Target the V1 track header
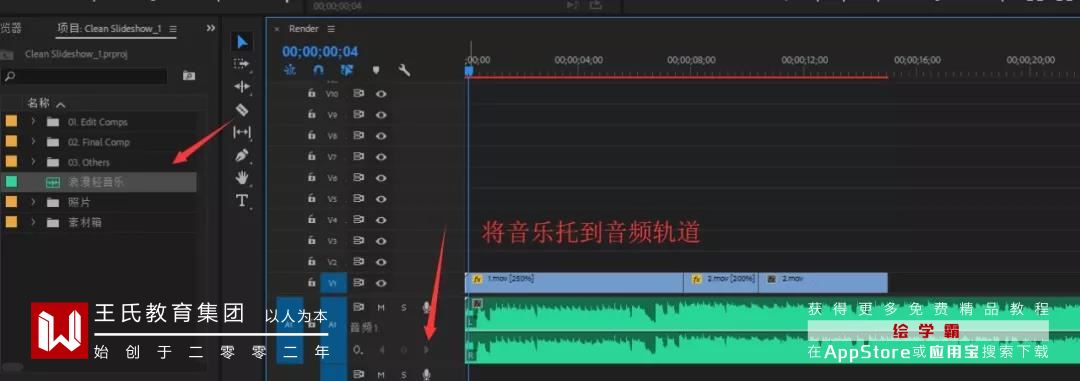Viewport: 1080px width, 381px height. click(333, 283)
